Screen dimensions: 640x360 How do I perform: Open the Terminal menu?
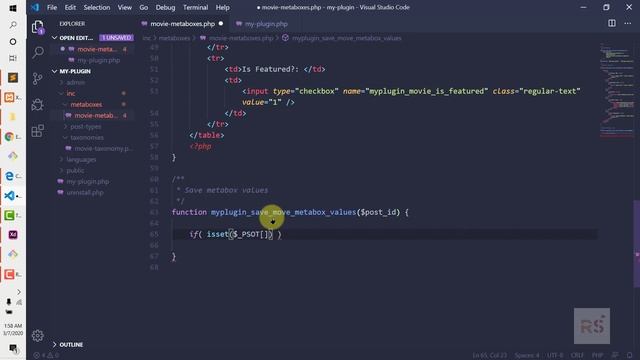196,7
